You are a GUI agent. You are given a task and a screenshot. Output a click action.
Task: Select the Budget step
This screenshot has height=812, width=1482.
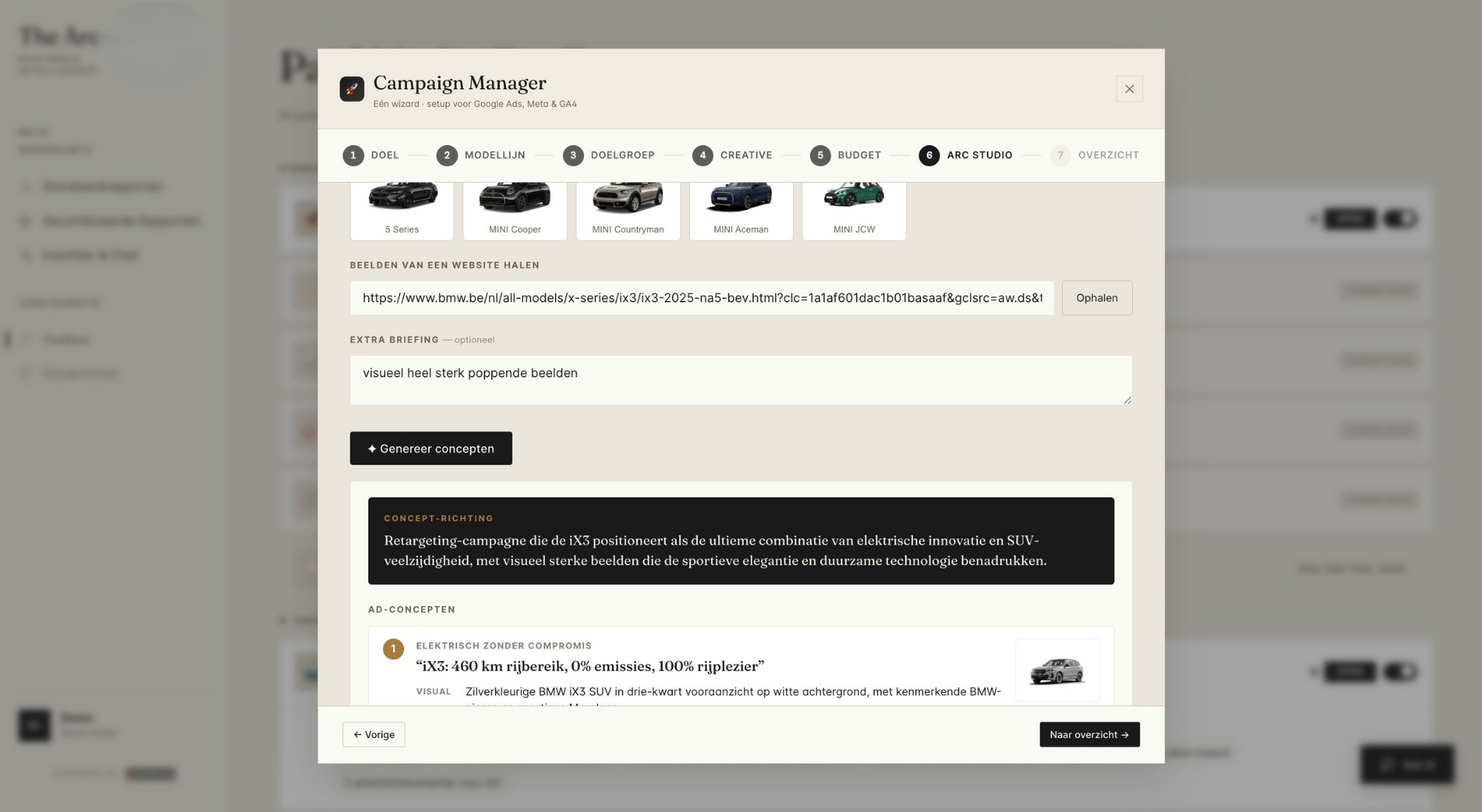pos(845,155)
